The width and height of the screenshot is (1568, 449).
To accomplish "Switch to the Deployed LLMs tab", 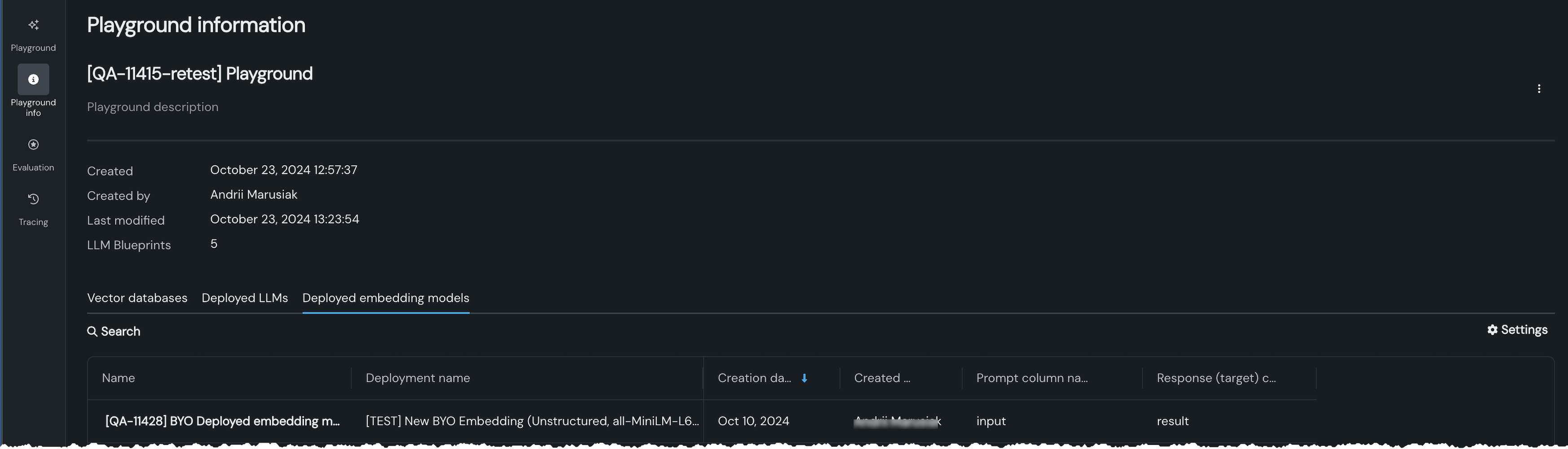I will click(x=245, y=298).
